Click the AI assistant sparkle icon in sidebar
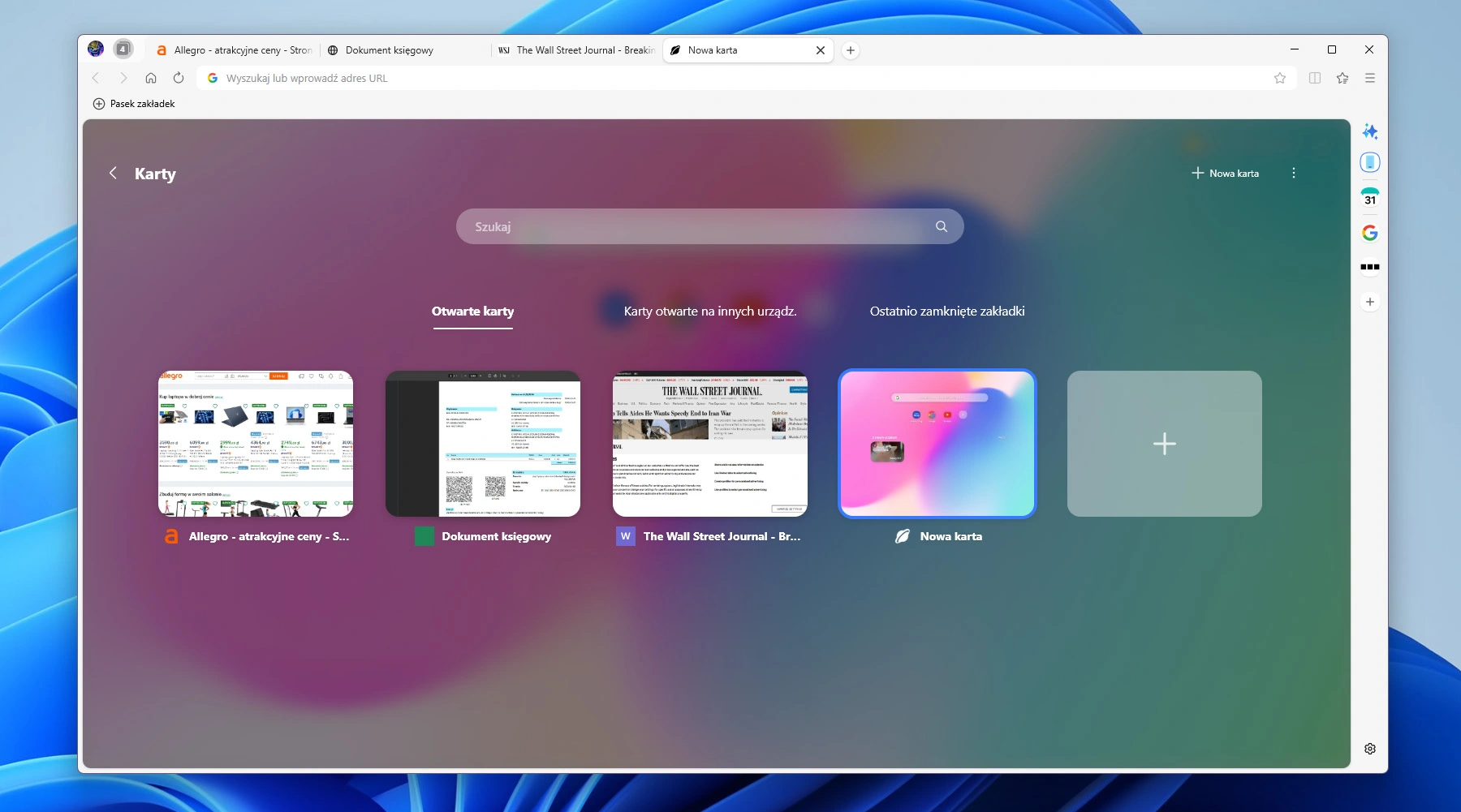 1370,131
